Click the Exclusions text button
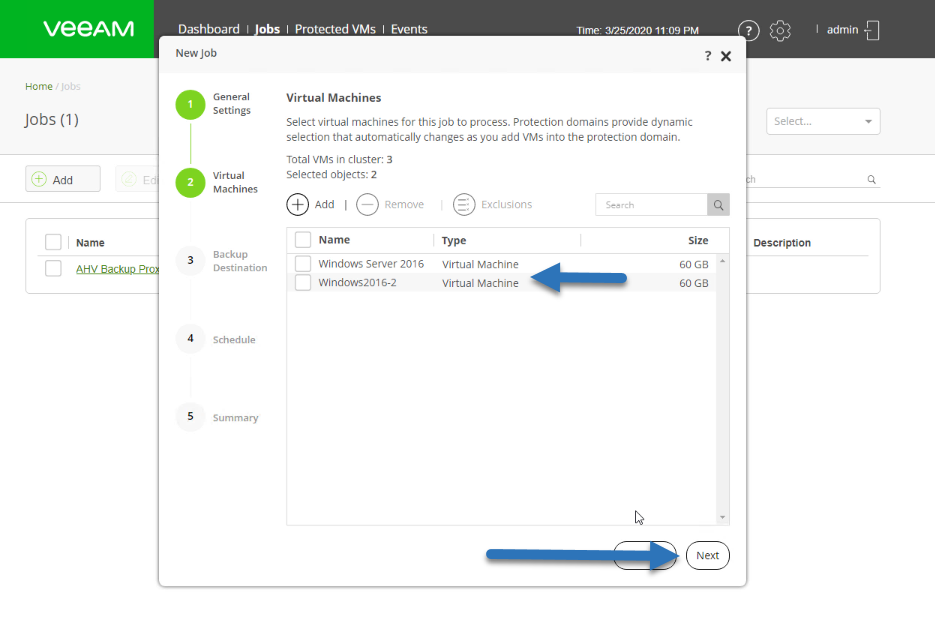Screen dimensions: 935x643 tap(506, 205)
